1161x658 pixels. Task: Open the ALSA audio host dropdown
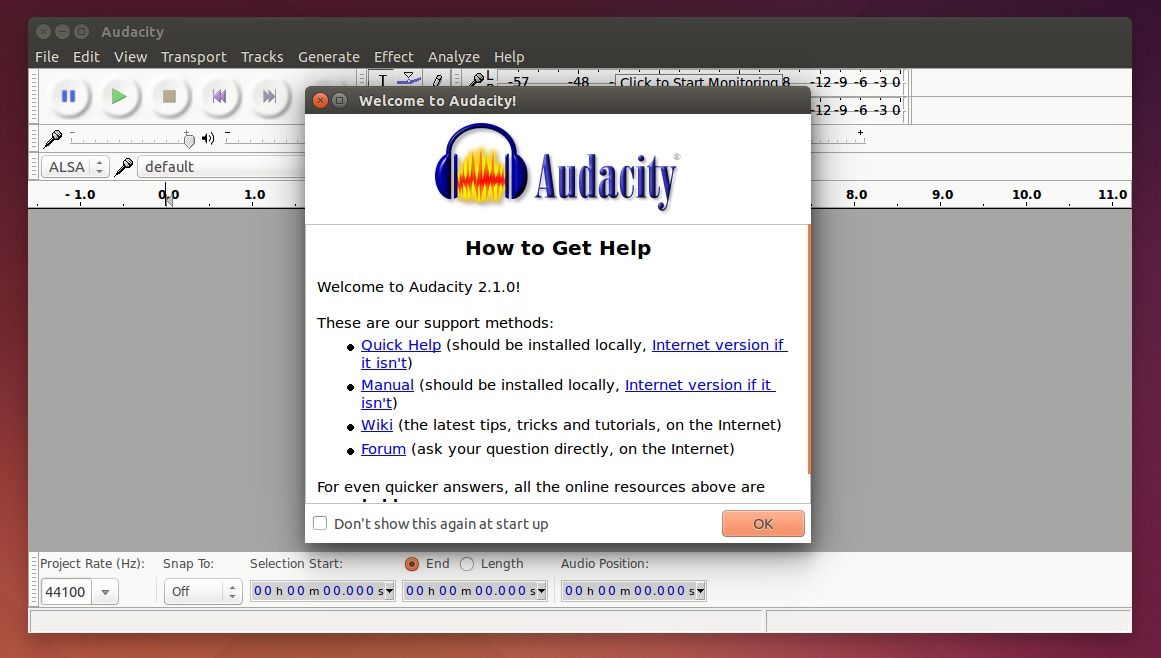[75, 167]
